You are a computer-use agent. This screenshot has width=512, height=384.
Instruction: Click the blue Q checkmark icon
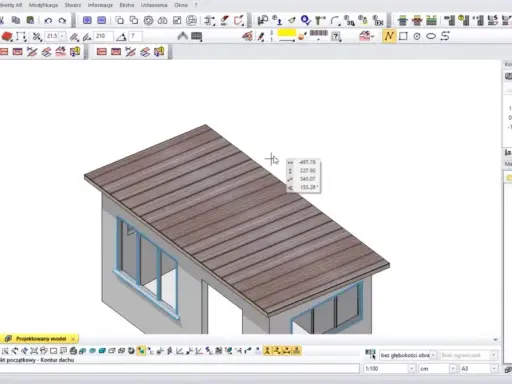[x=305, y=20]
